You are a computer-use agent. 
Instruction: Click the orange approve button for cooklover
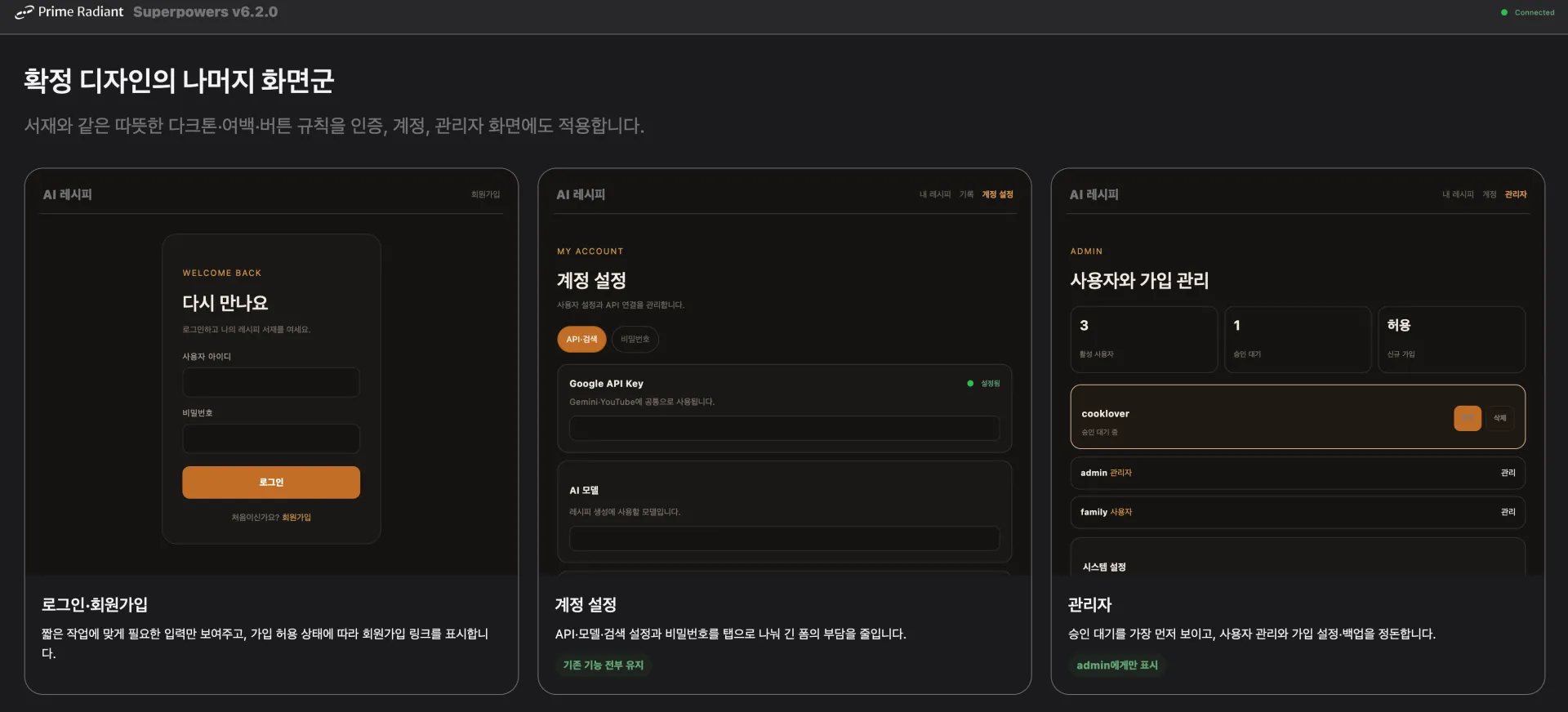[x=1468, y=418]
